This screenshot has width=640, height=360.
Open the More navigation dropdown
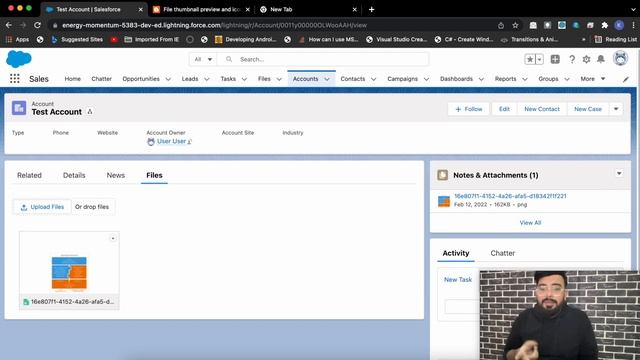click(593, 79)
